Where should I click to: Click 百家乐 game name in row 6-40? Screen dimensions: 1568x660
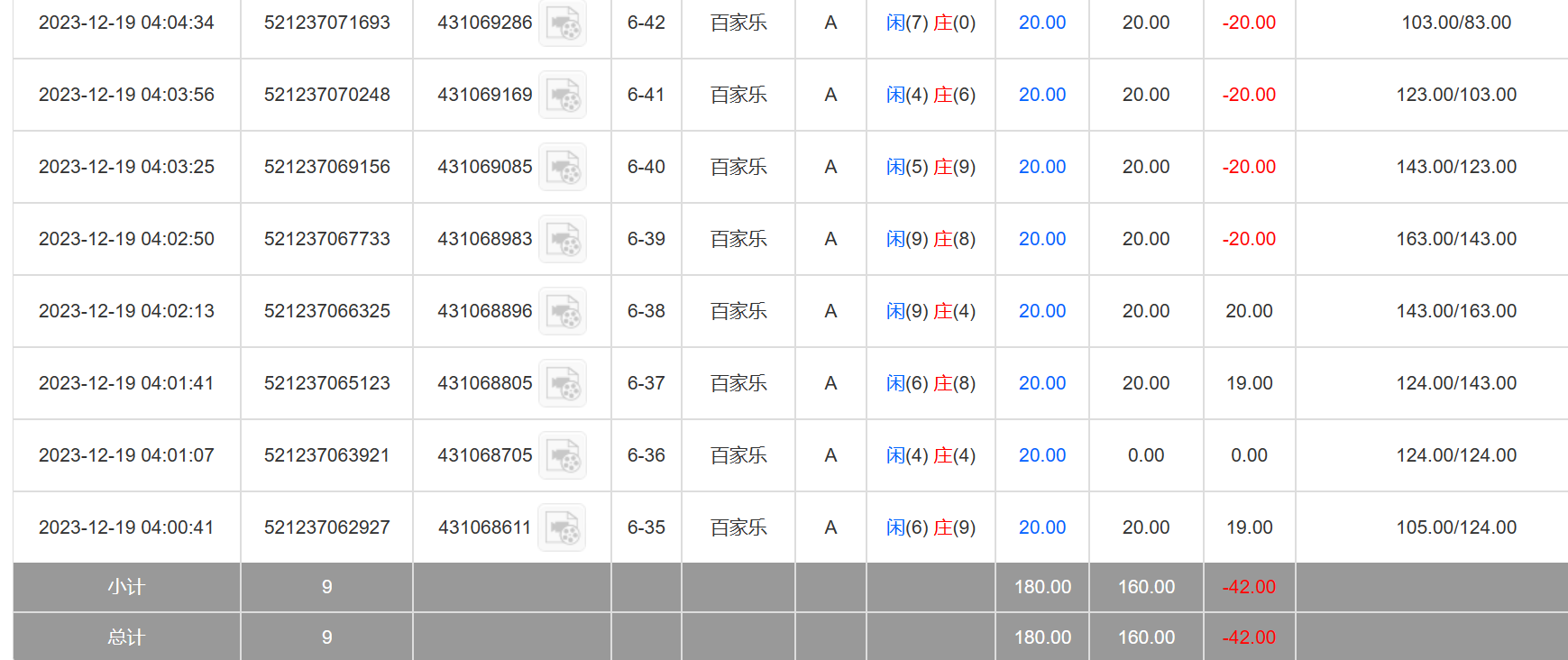738,167
